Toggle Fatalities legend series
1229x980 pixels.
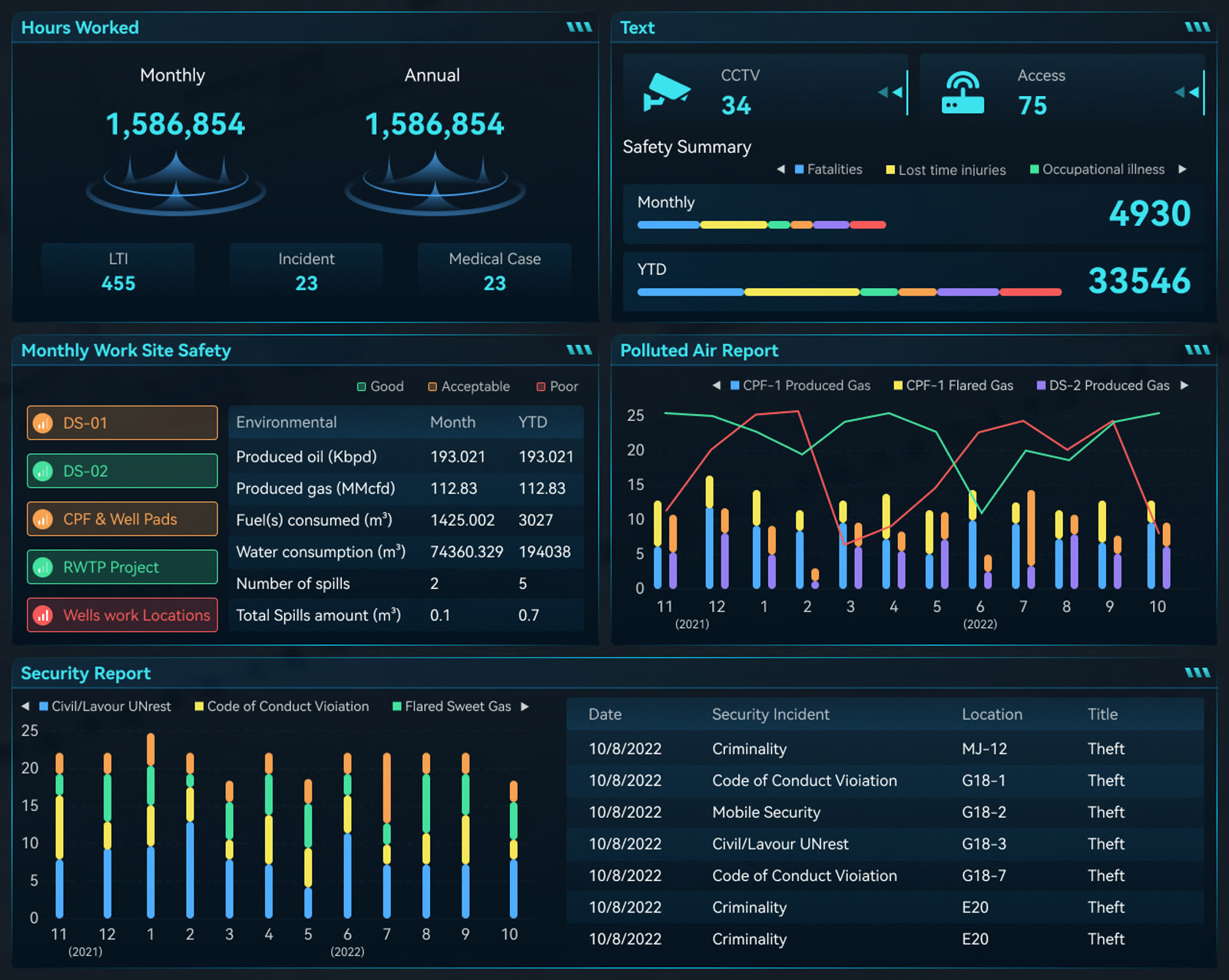tap(828, 169)
